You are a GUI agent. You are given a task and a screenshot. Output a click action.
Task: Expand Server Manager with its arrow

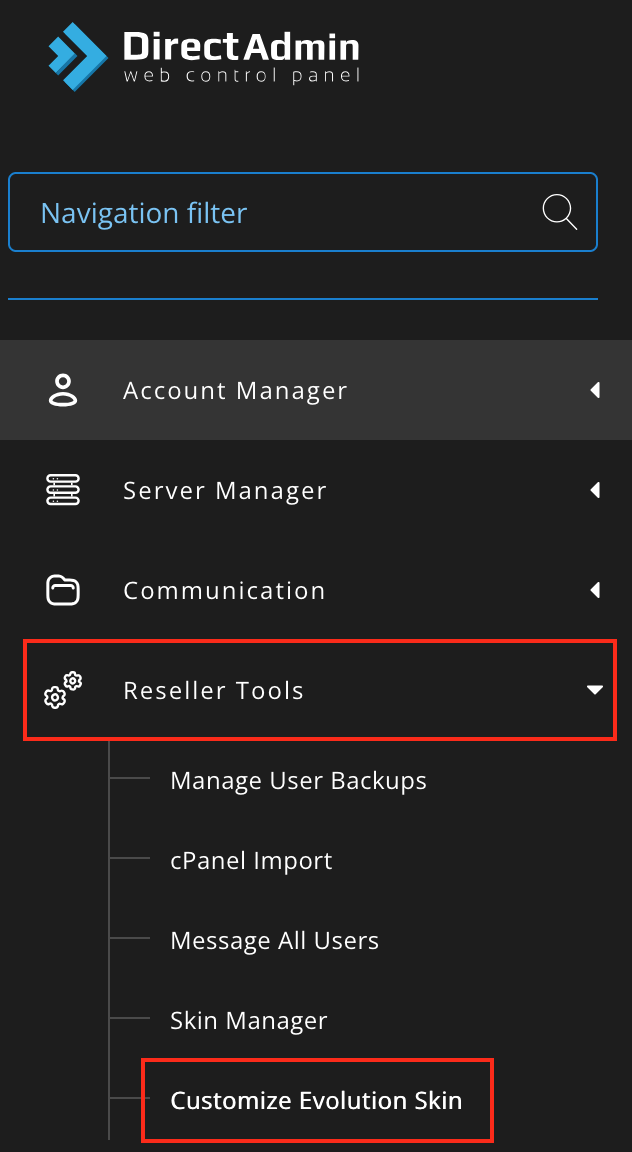point(595,490)
